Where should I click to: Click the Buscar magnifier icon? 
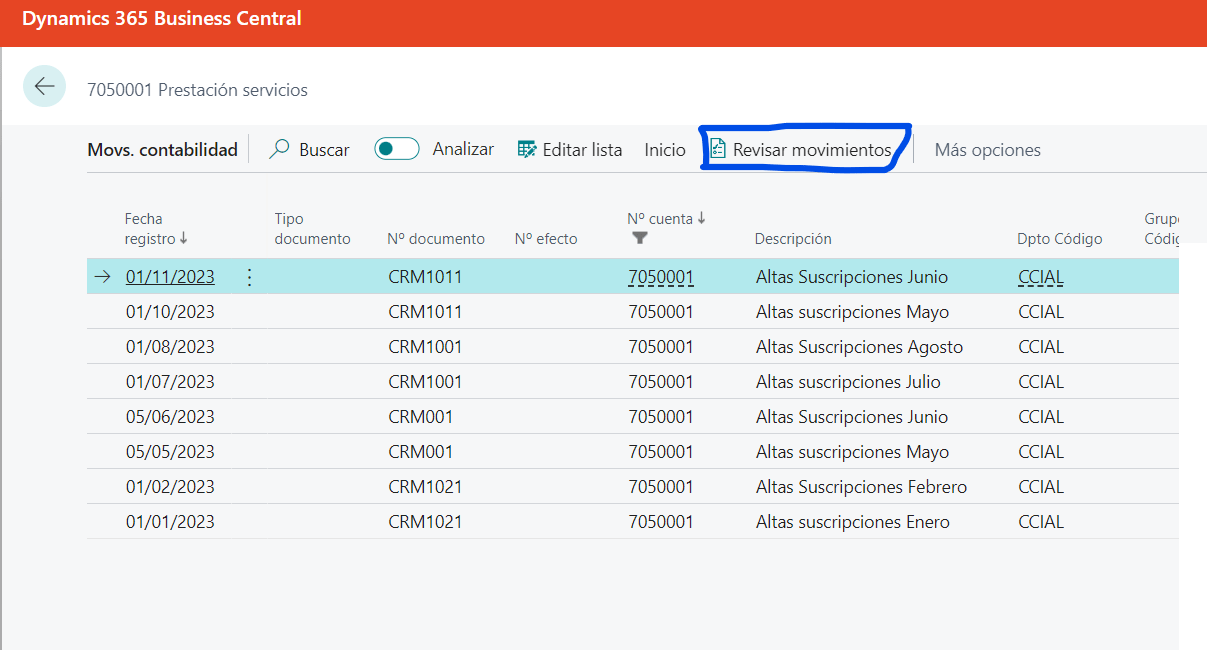[x=280, y=149]
